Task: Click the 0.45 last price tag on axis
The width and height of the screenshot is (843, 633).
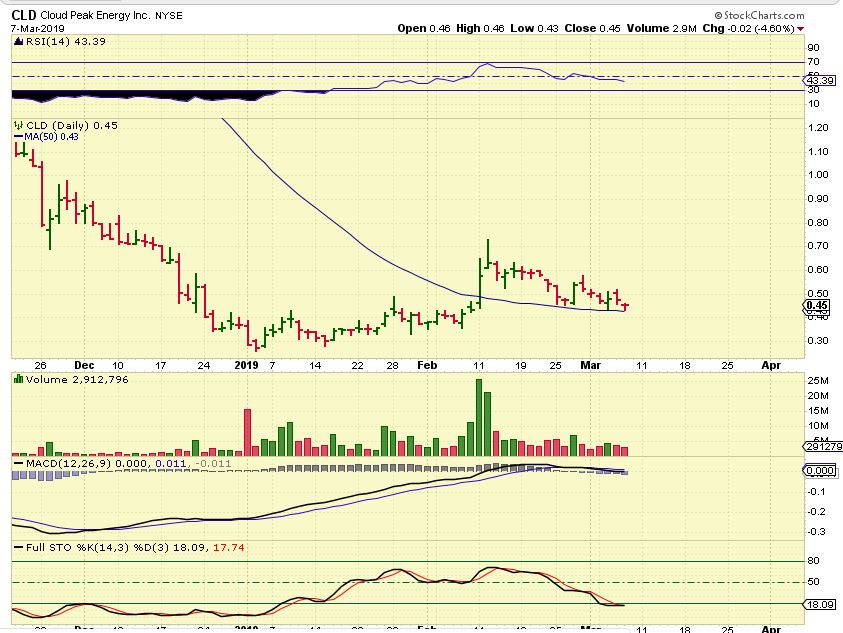Action: point(817,305)
